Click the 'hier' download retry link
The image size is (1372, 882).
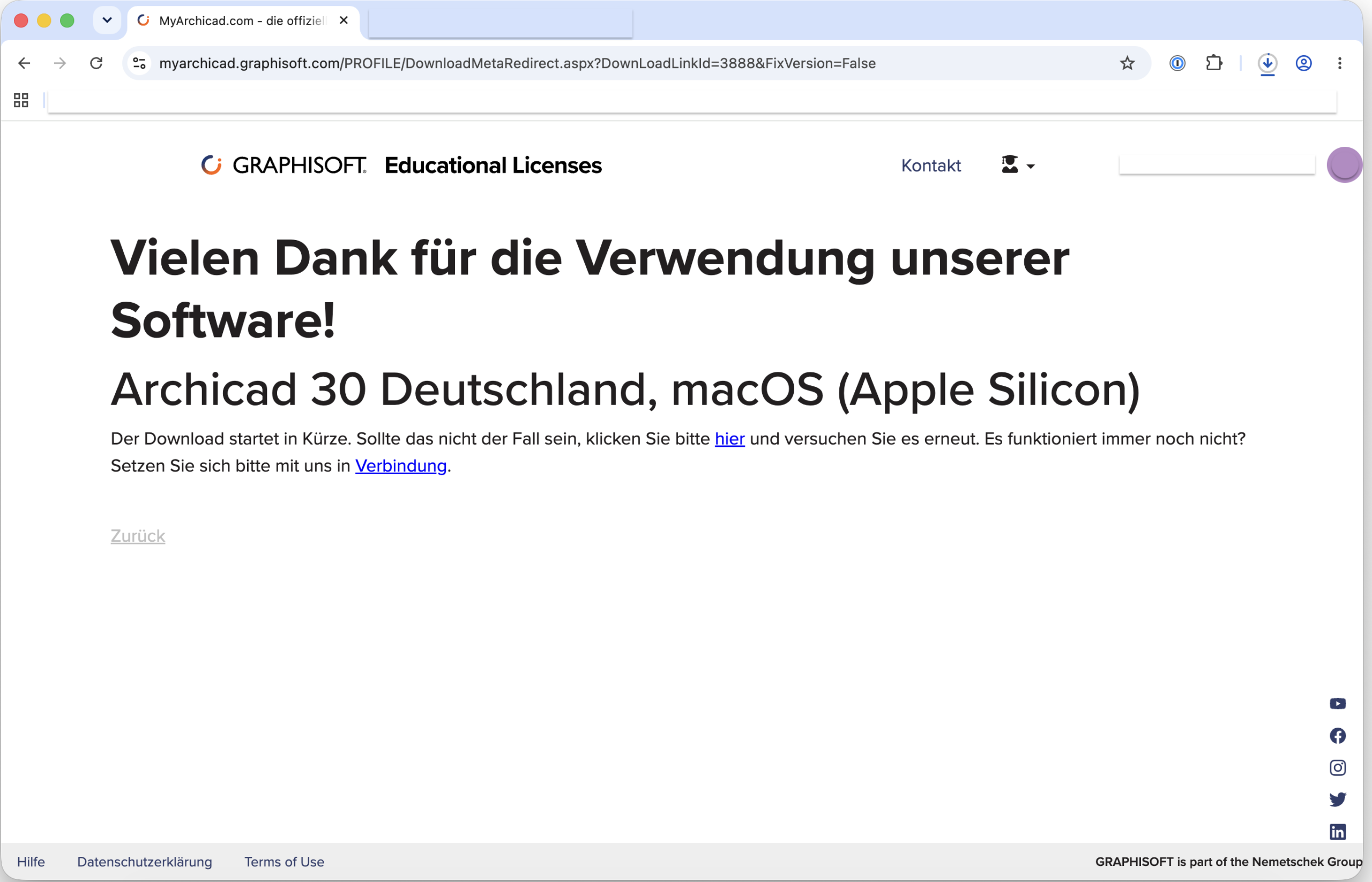729,439
